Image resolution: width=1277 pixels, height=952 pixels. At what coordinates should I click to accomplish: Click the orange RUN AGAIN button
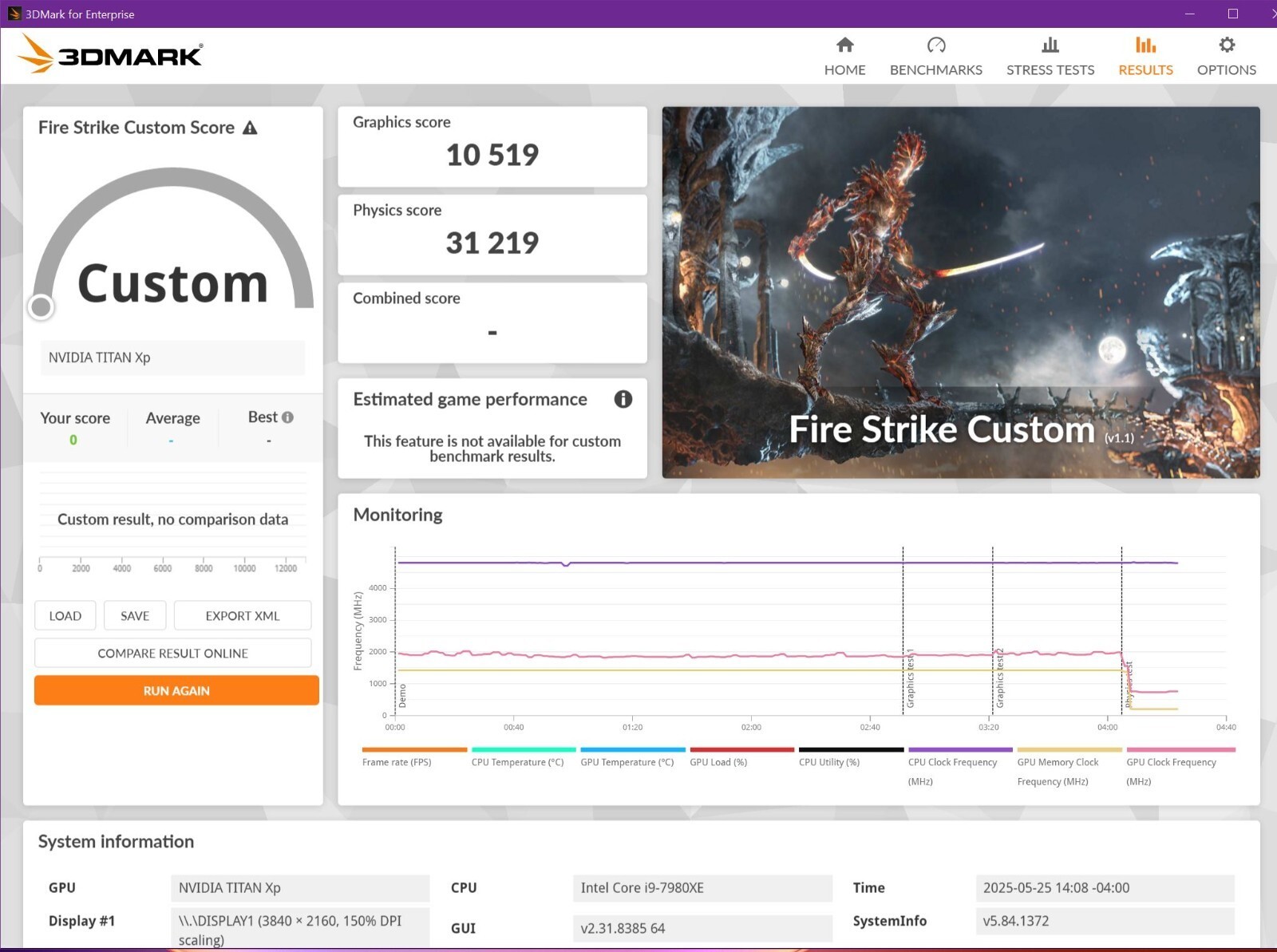coord(176,690)
